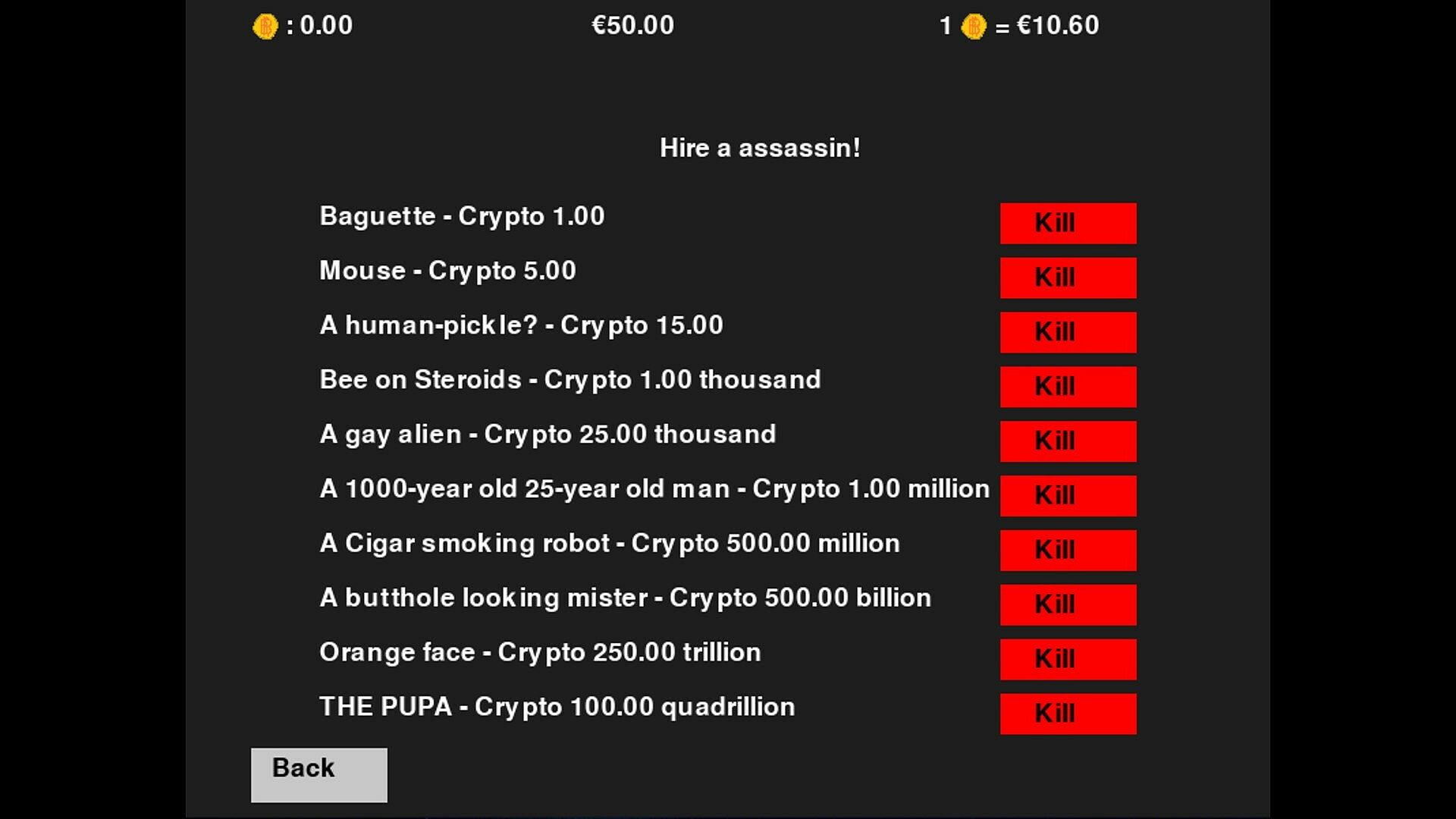Click Kill beside the gay alien

[1068, 441]
